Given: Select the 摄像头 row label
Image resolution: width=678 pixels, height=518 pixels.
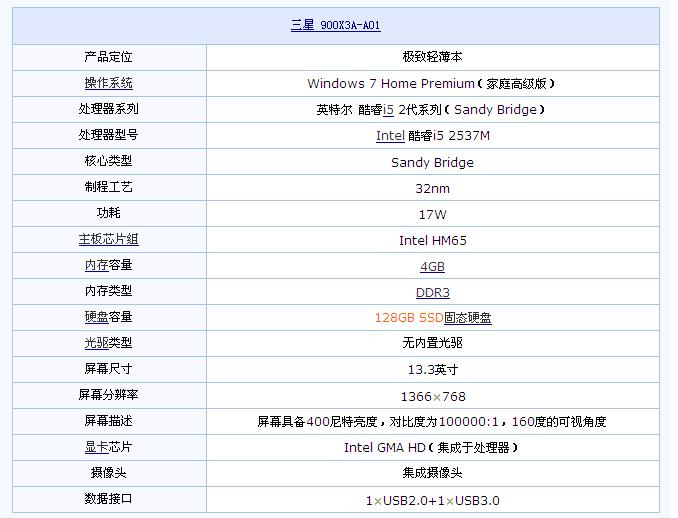Looking at the screenshot, I should pos(109,473).
